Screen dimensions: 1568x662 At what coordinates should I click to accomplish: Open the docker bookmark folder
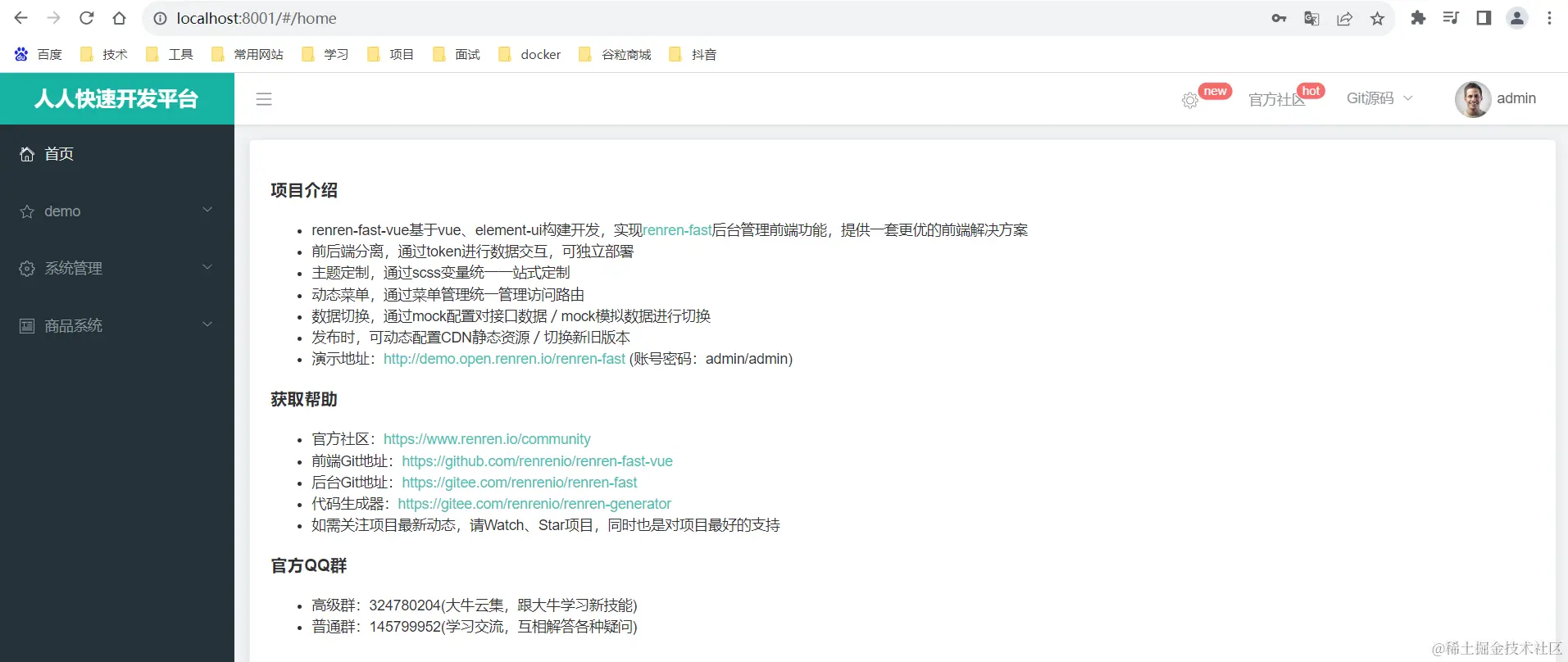[x=529, y=54]
